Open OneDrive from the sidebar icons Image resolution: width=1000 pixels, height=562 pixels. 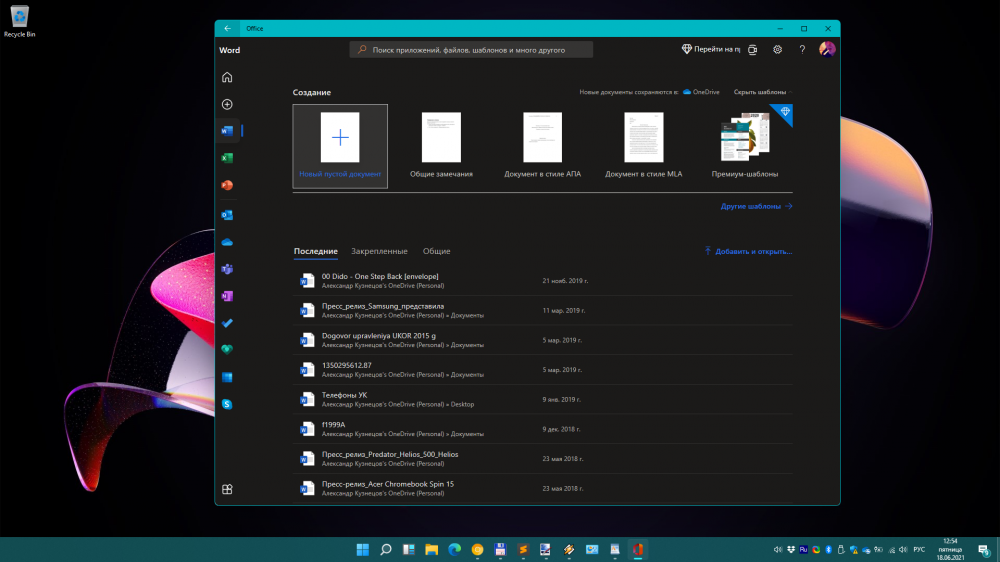(x=227, y=242)
